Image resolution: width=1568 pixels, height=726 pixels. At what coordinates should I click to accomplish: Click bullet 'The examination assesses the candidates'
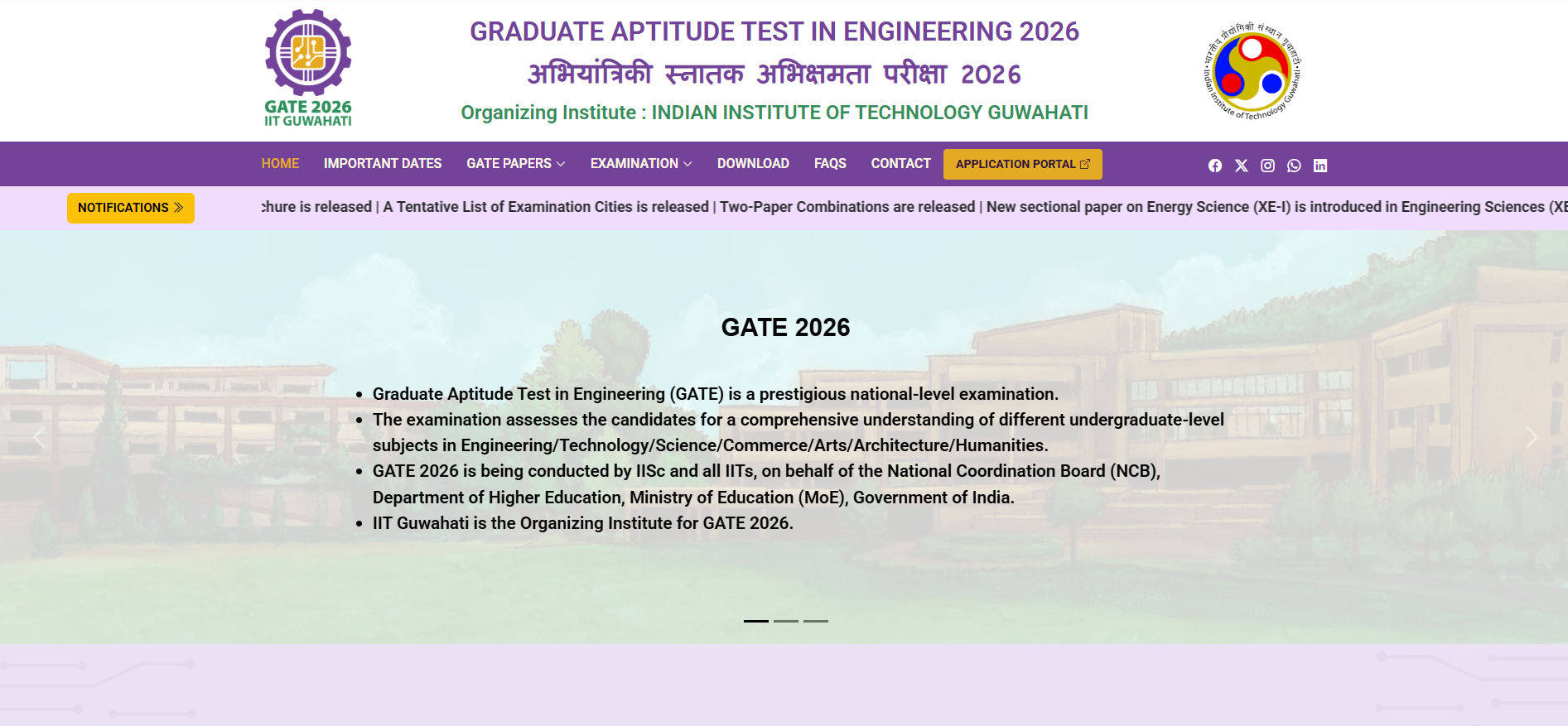click(x=798, y=432)
